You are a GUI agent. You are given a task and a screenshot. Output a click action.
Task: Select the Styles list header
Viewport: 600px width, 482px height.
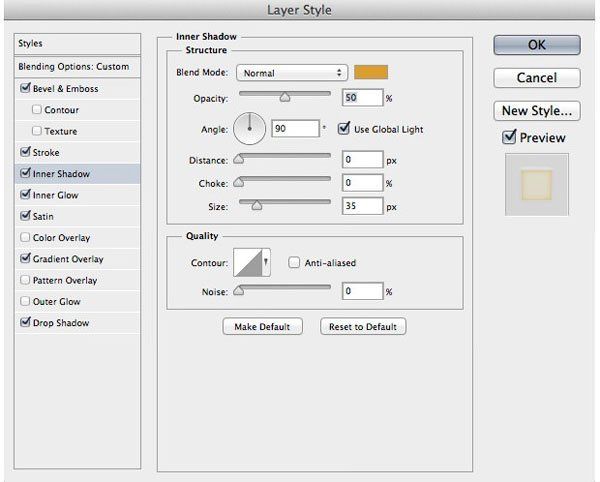pyautogui.click(x=77, y=44)
